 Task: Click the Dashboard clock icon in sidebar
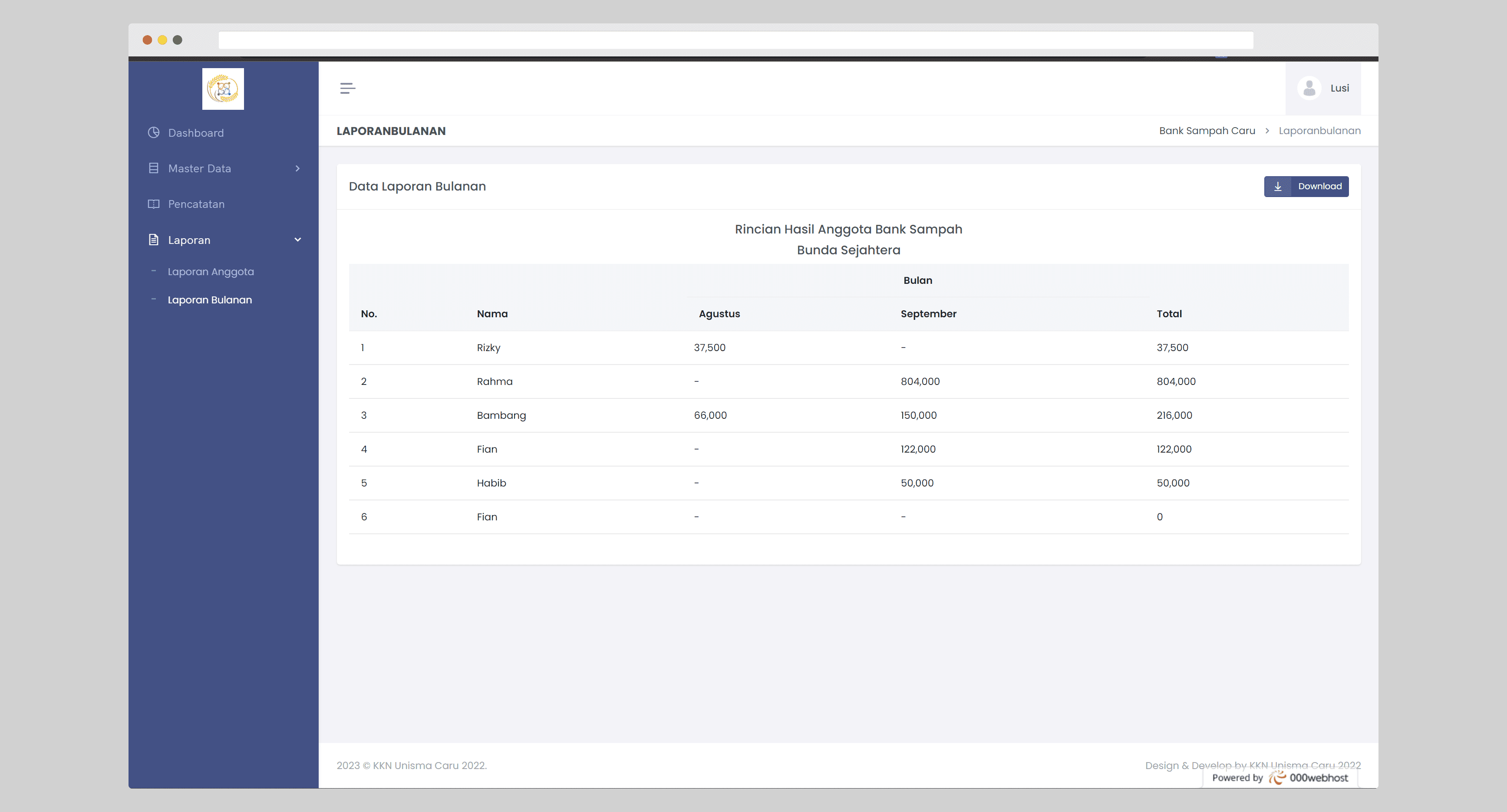(x=154, y=133)
